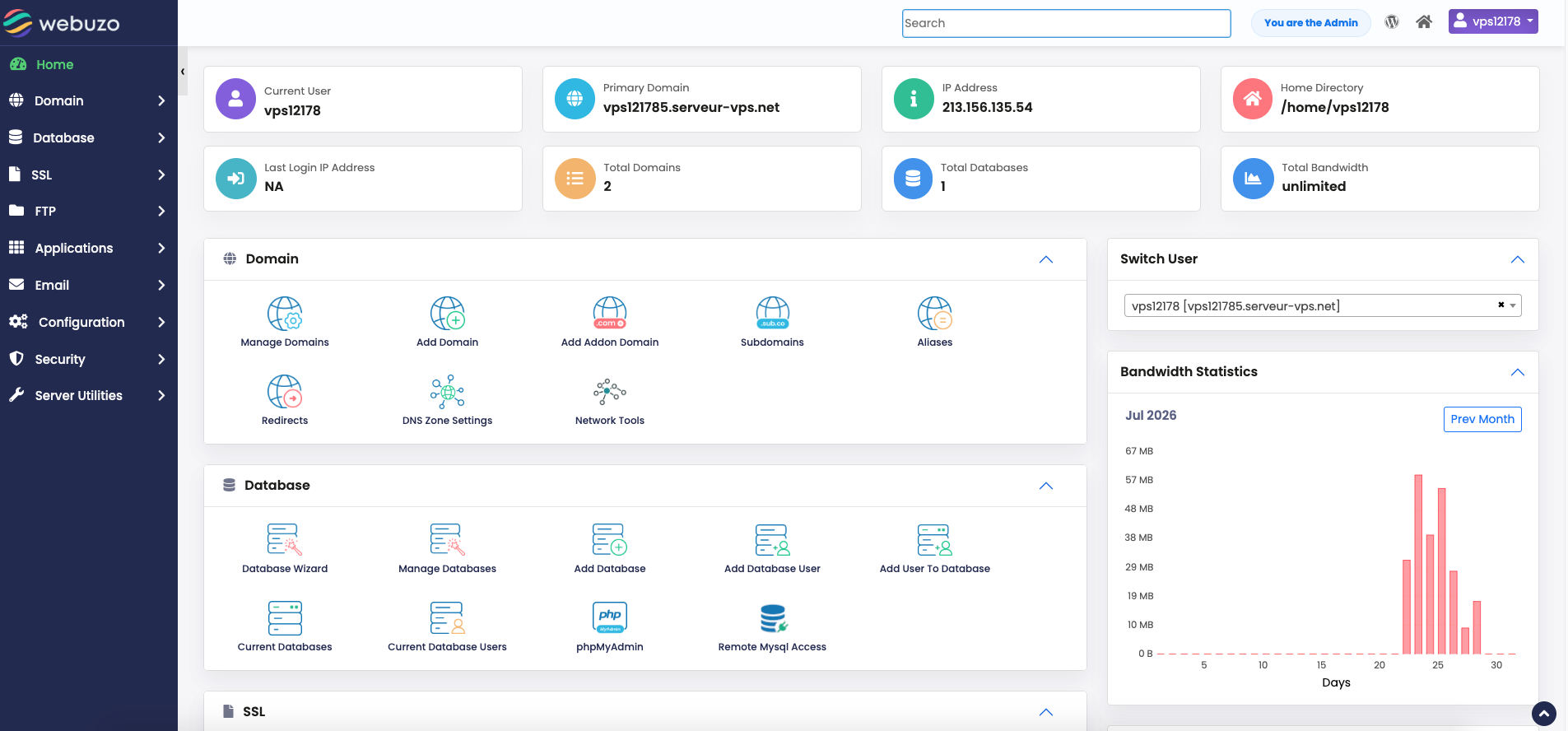Click the WordPress icon in header
Screen dimensions: 1568x731
(x=1392, y=22)
